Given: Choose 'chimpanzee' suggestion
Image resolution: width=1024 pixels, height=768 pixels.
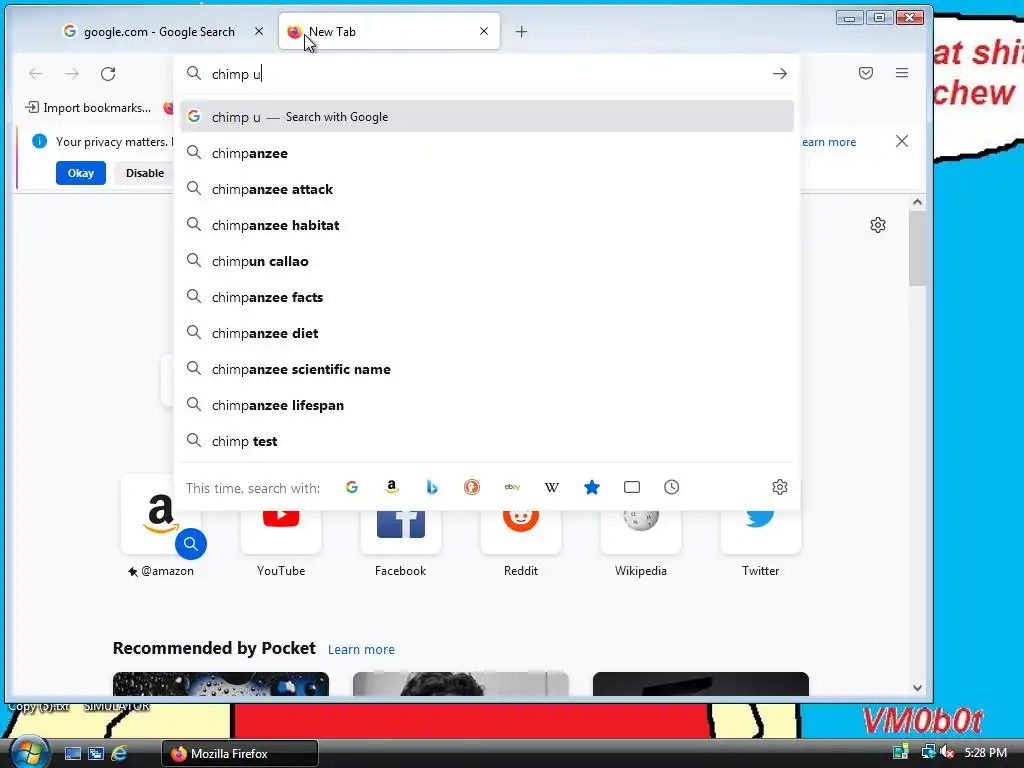Looking at the screenshot, I should click(x=487, y=153).
